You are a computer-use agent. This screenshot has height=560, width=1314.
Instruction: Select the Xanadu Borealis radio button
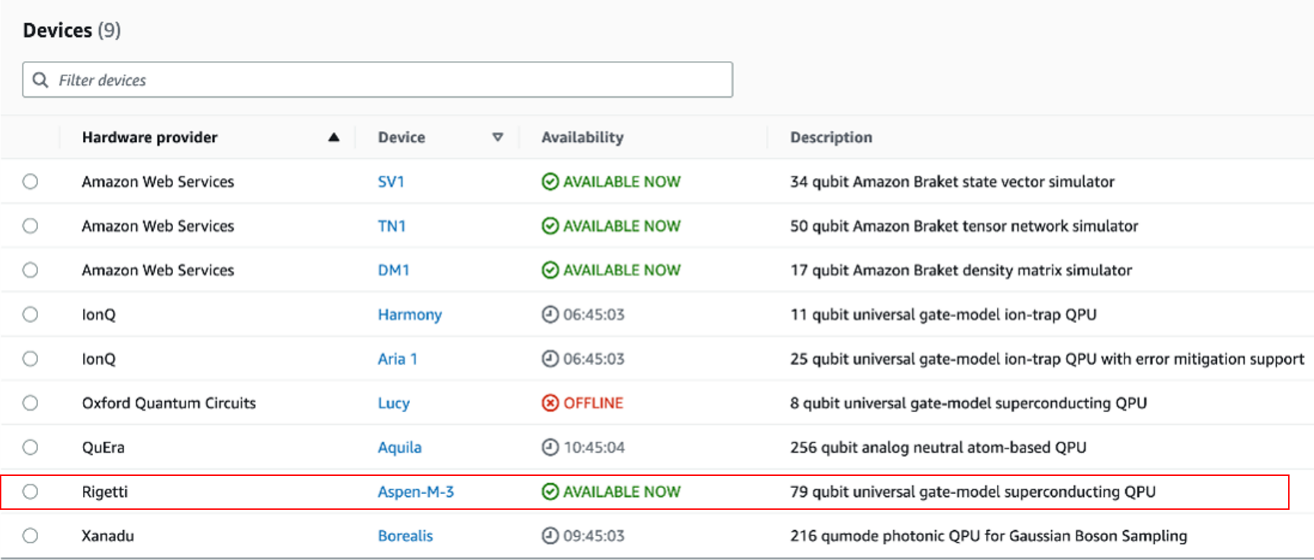click(x=30, y=536)
